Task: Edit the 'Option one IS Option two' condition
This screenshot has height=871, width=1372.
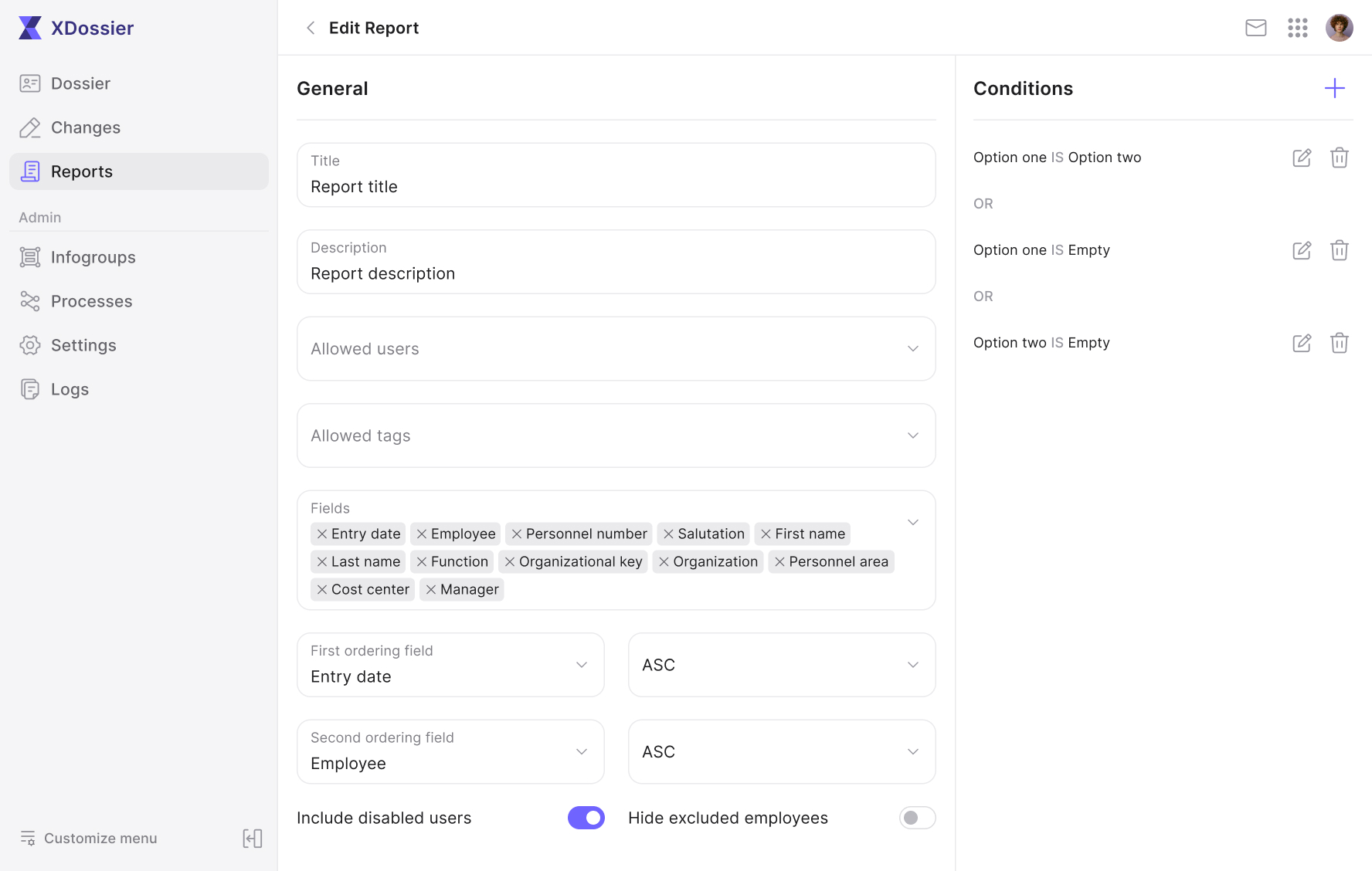Action: click(x=1302, y=158)
